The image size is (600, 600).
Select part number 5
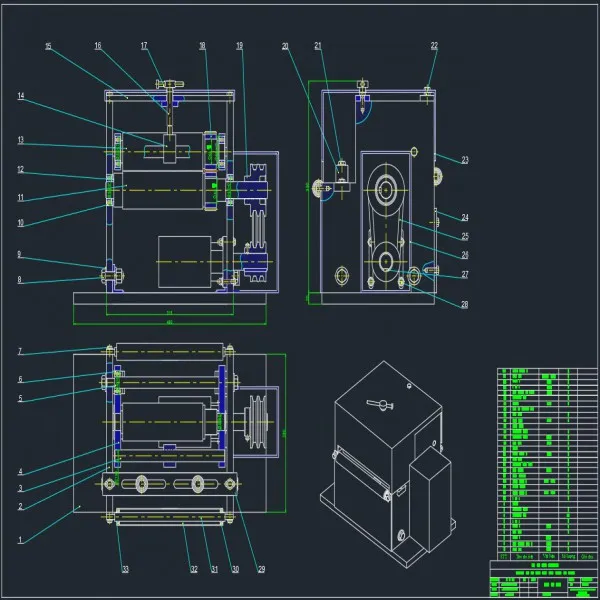[20, 398]
